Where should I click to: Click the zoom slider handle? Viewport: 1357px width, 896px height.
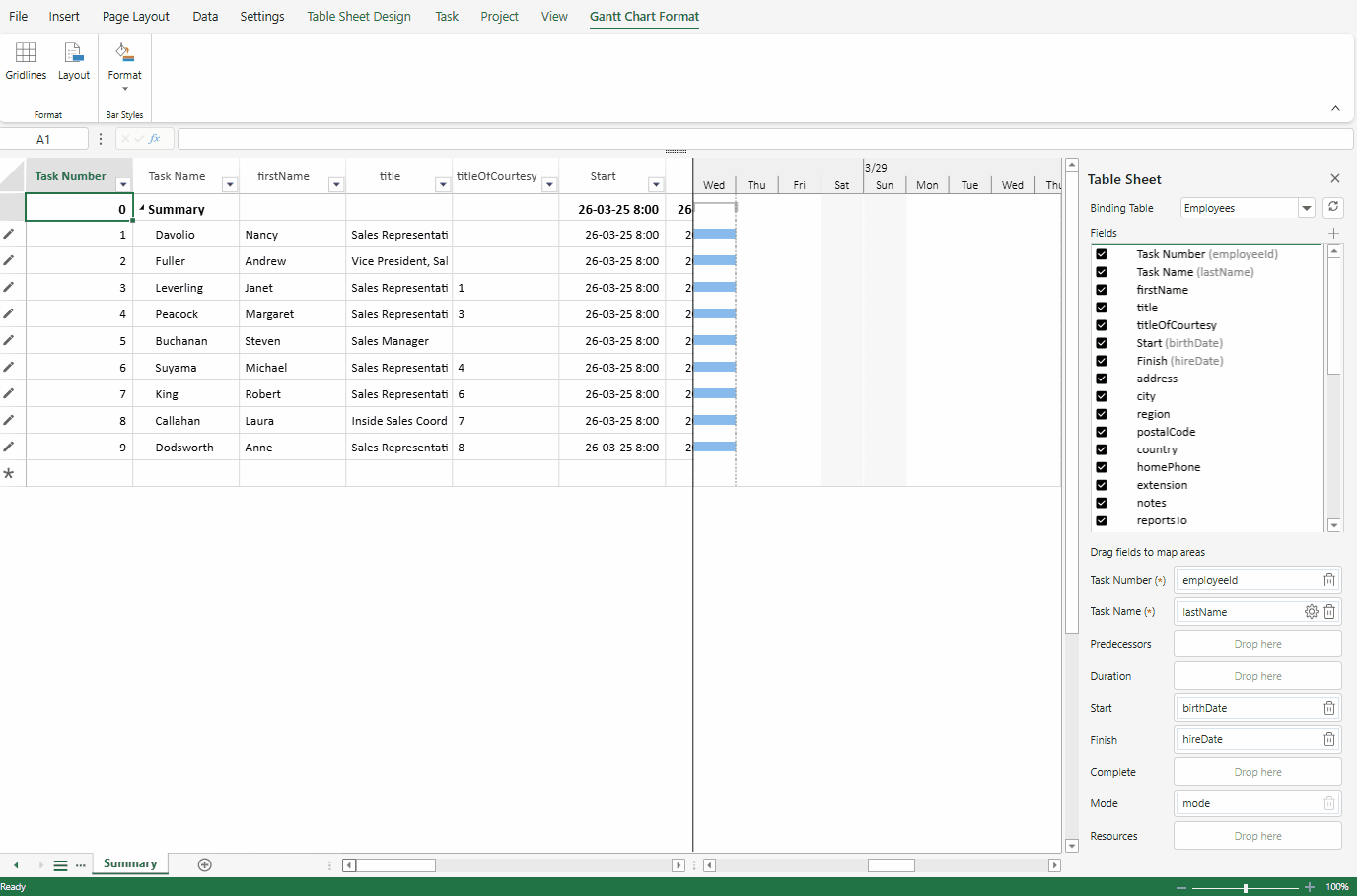click(1246, 887)
